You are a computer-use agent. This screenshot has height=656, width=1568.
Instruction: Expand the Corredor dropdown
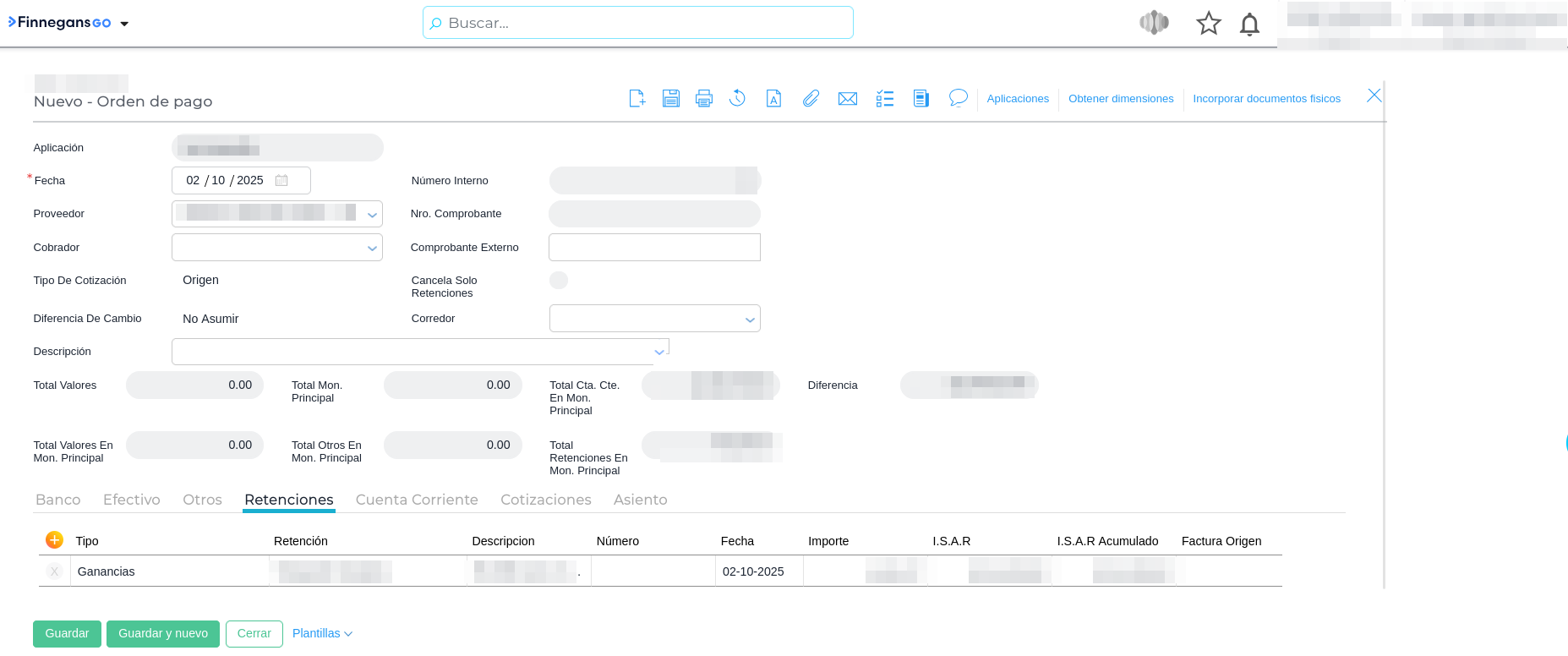click(x=749, y=320)
